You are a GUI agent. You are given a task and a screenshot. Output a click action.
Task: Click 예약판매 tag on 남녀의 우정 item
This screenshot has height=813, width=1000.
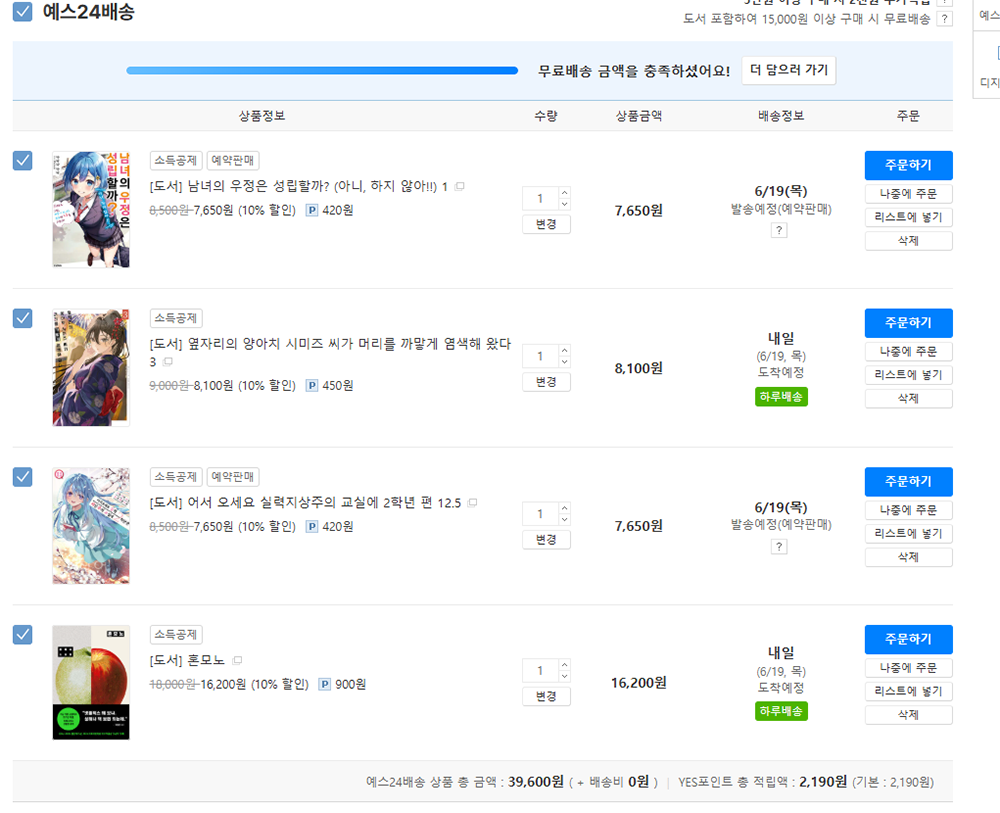click(x=233, y=160)
